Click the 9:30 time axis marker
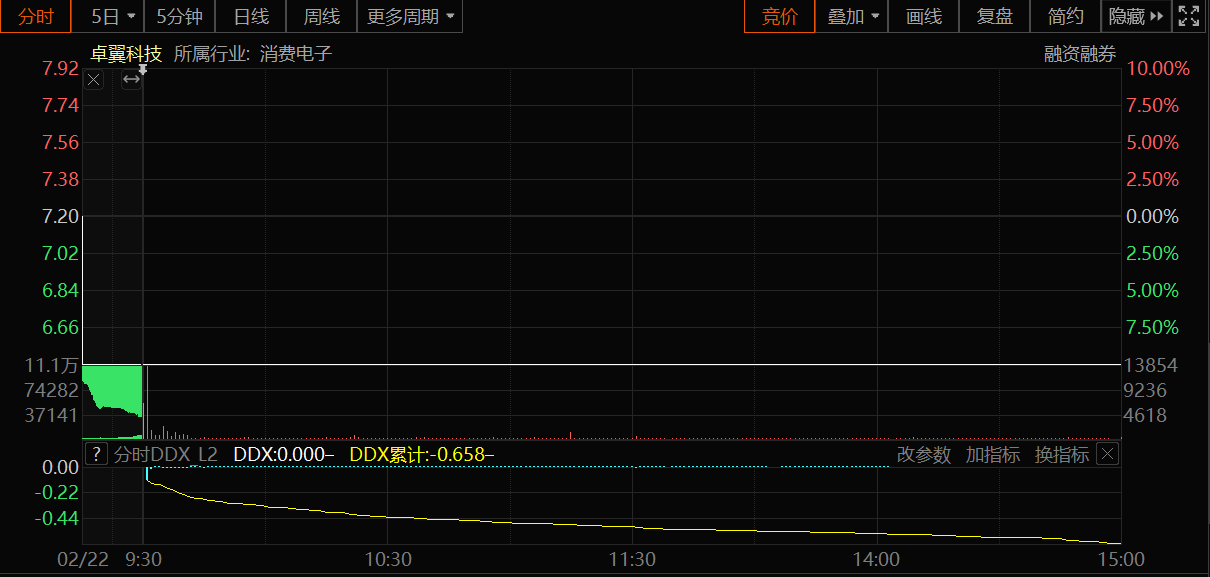The width and height of the screenshot is (1210, 577). (144, 559)
